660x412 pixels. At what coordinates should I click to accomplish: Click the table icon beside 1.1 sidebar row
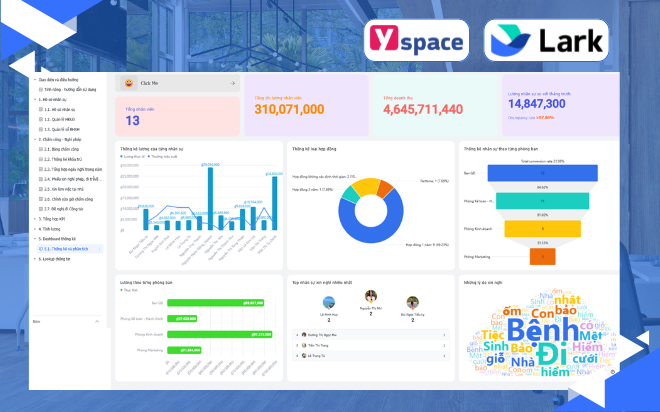41,109
